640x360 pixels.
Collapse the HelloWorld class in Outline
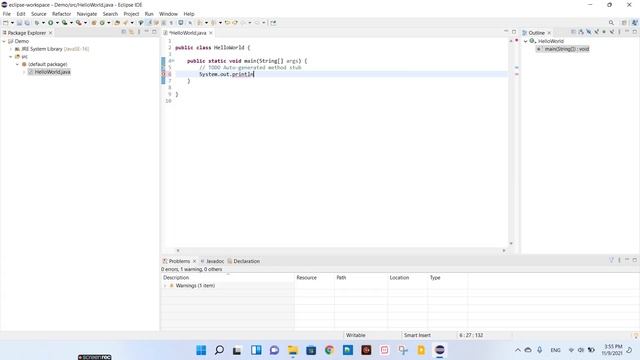tap(526, 41)
